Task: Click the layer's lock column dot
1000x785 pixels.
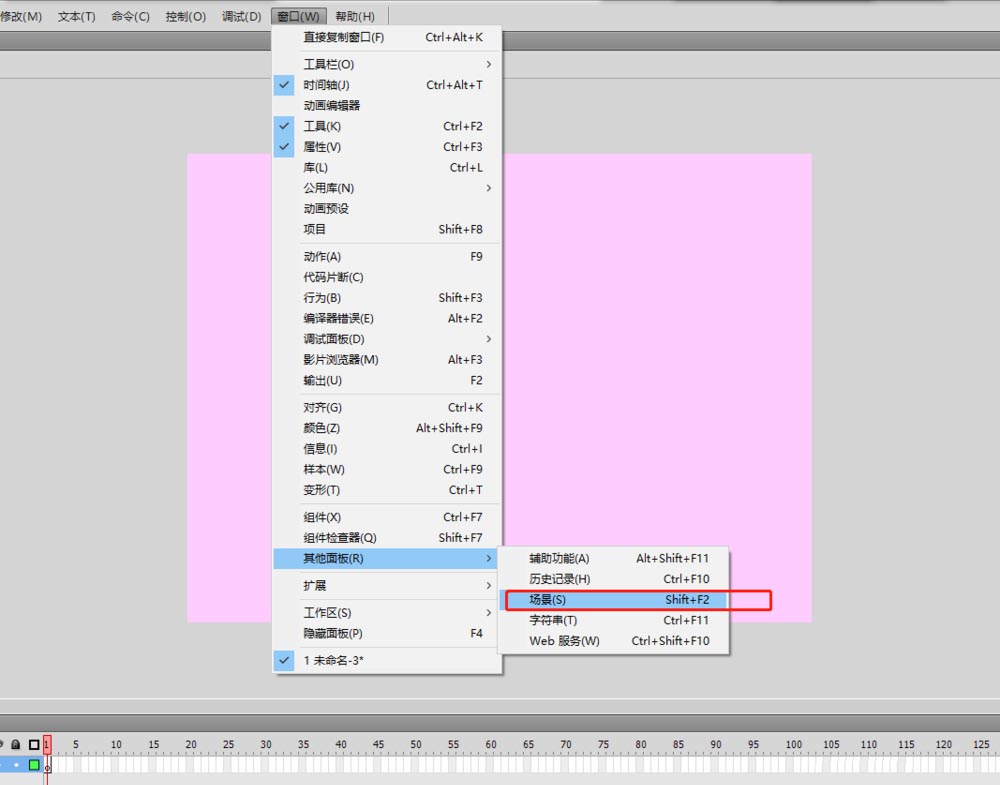Action: 16,765
